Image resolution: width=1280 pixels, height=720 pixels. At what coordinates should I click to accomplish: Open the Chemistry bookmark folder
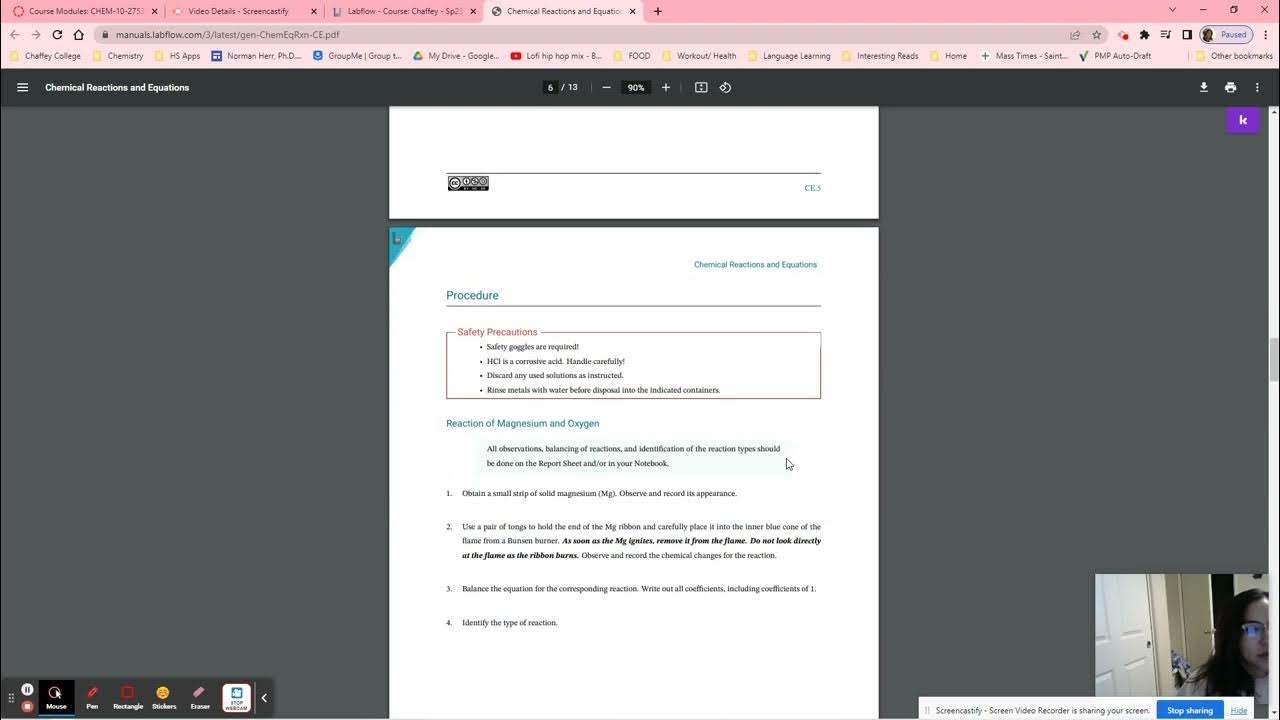pyautogui.click(x=118, y=56)
